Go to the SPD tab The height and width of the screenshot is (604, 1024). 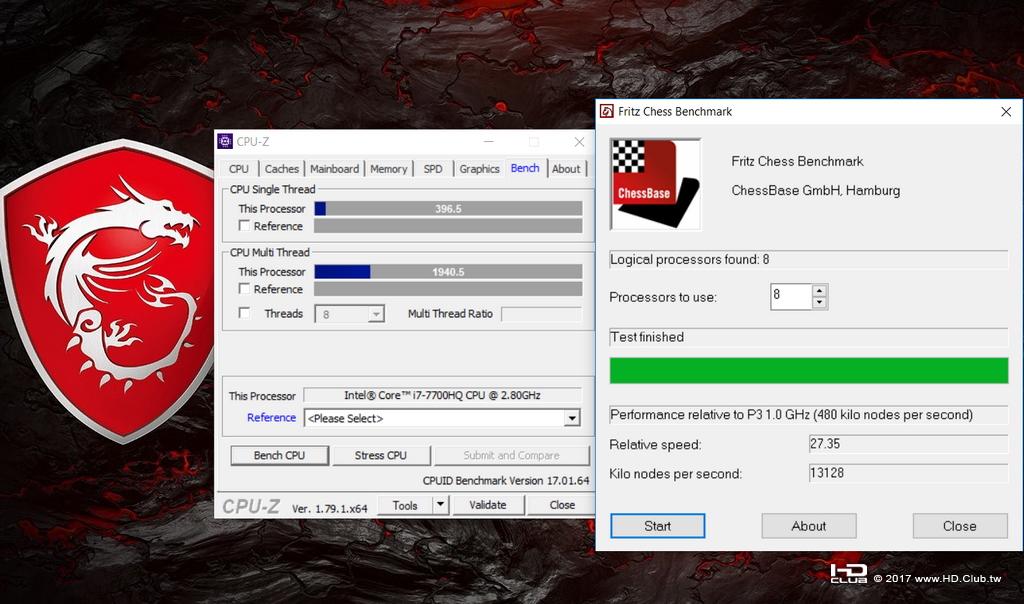pyautogui.click(x=433, y=168)
